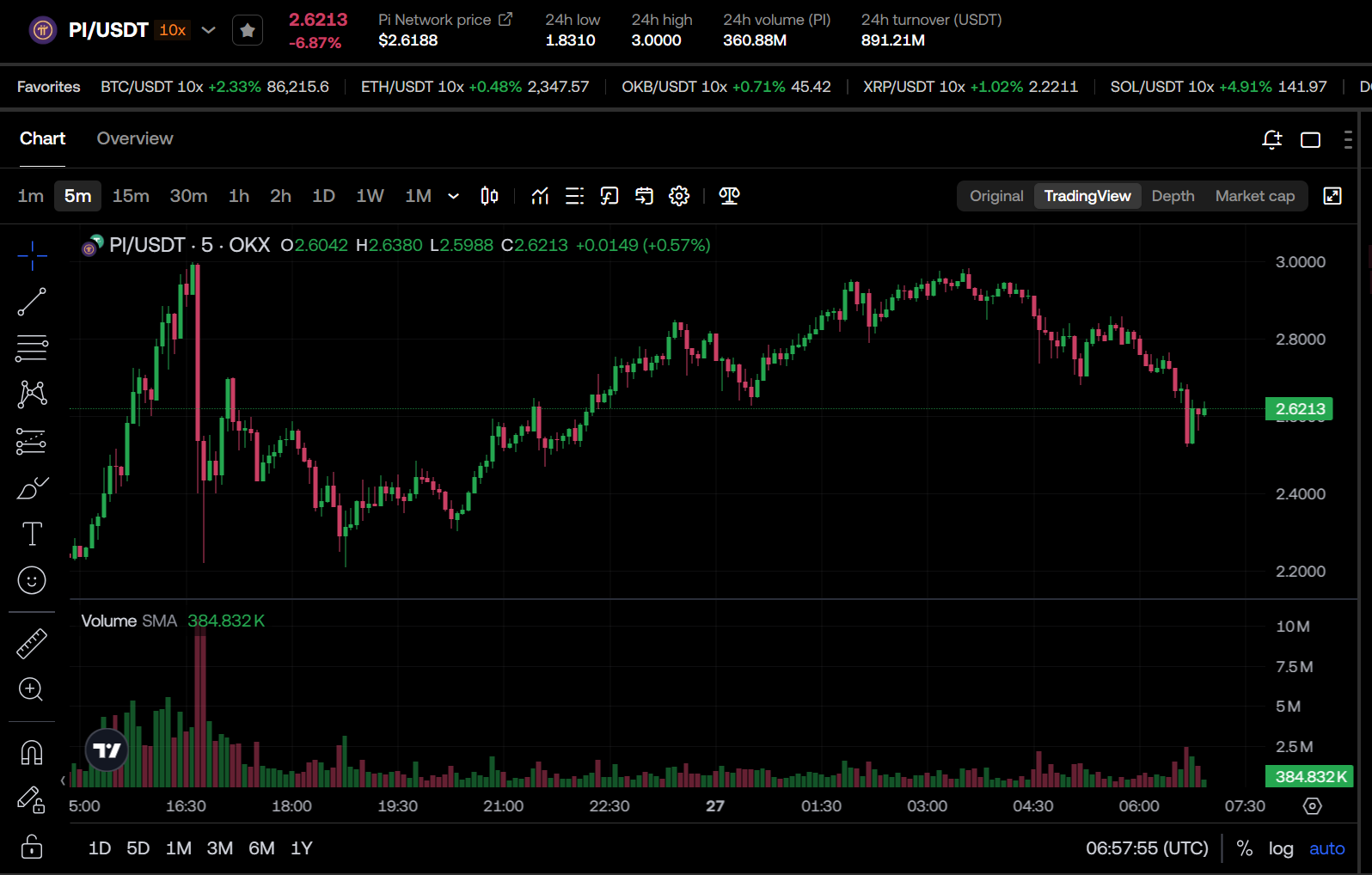This screenshot has width=1372, height=875.
Task: Open candlestick chart type selector
Action: point(489,196)
